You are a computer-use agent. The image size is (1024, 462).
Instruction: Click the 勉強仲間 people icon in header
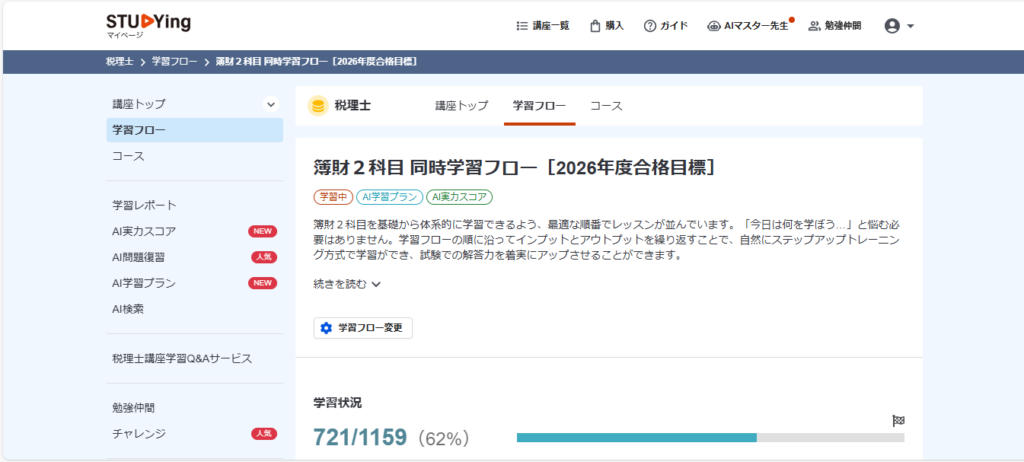[814, 26]
